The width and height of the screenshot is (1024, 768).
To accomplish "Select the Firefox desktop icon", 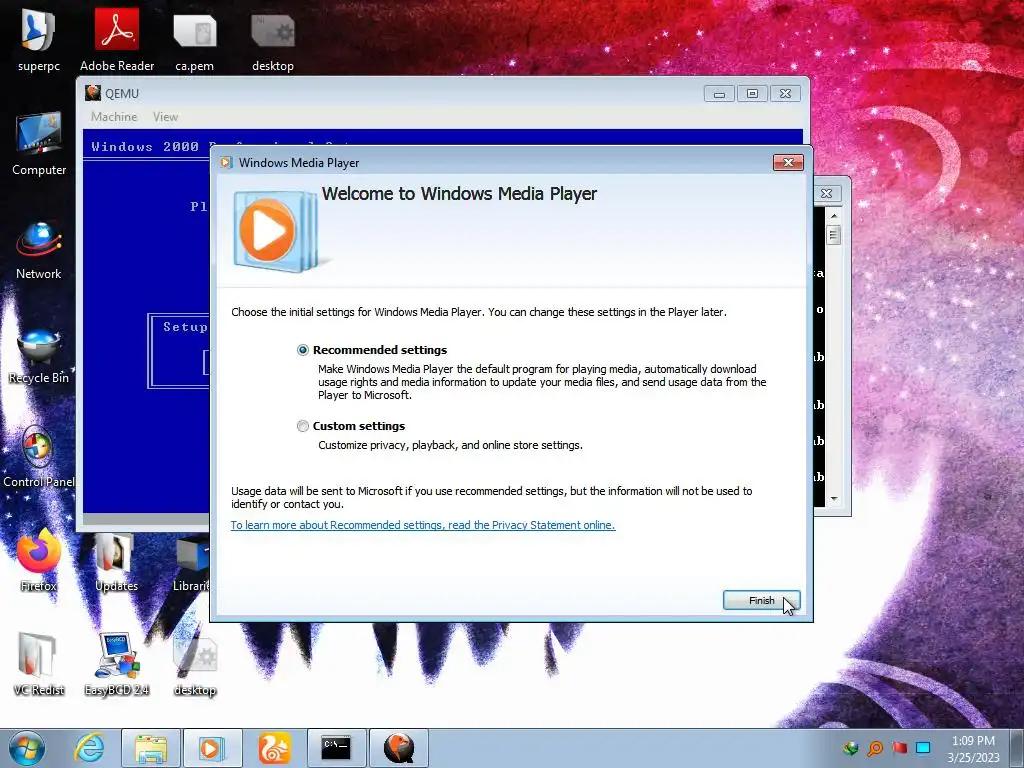I will (x=39, y=560).
